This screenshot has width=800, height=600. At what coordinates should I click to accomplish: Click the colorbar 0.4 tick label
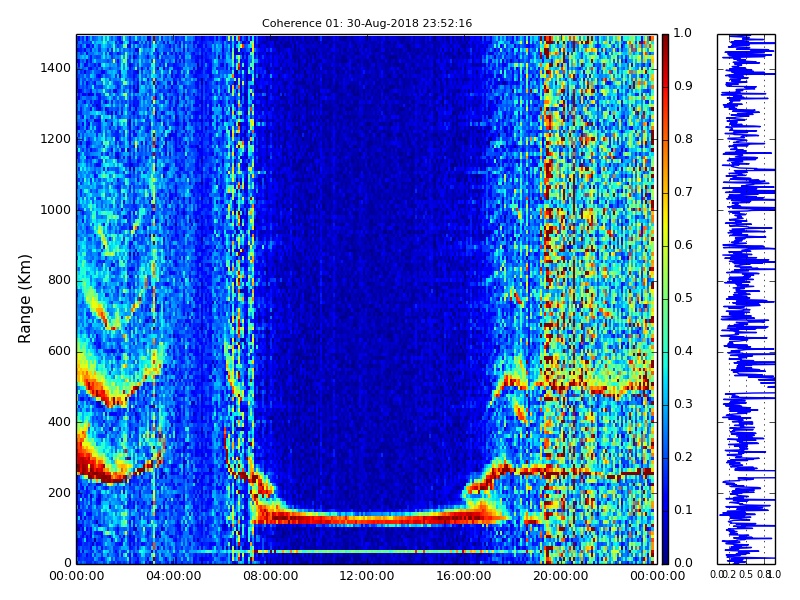(683, 351)
